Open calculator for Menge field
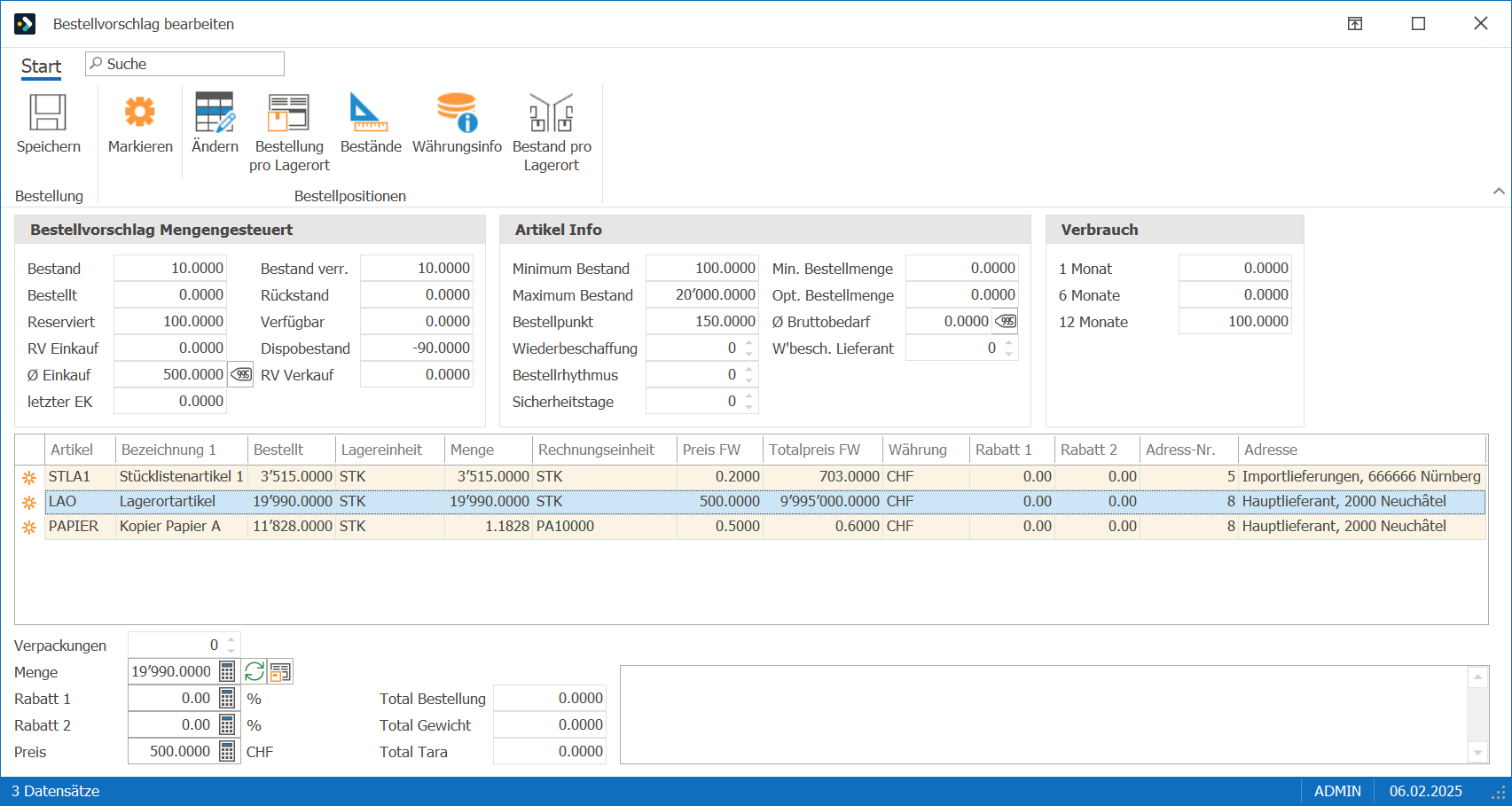 coord(228,672)
